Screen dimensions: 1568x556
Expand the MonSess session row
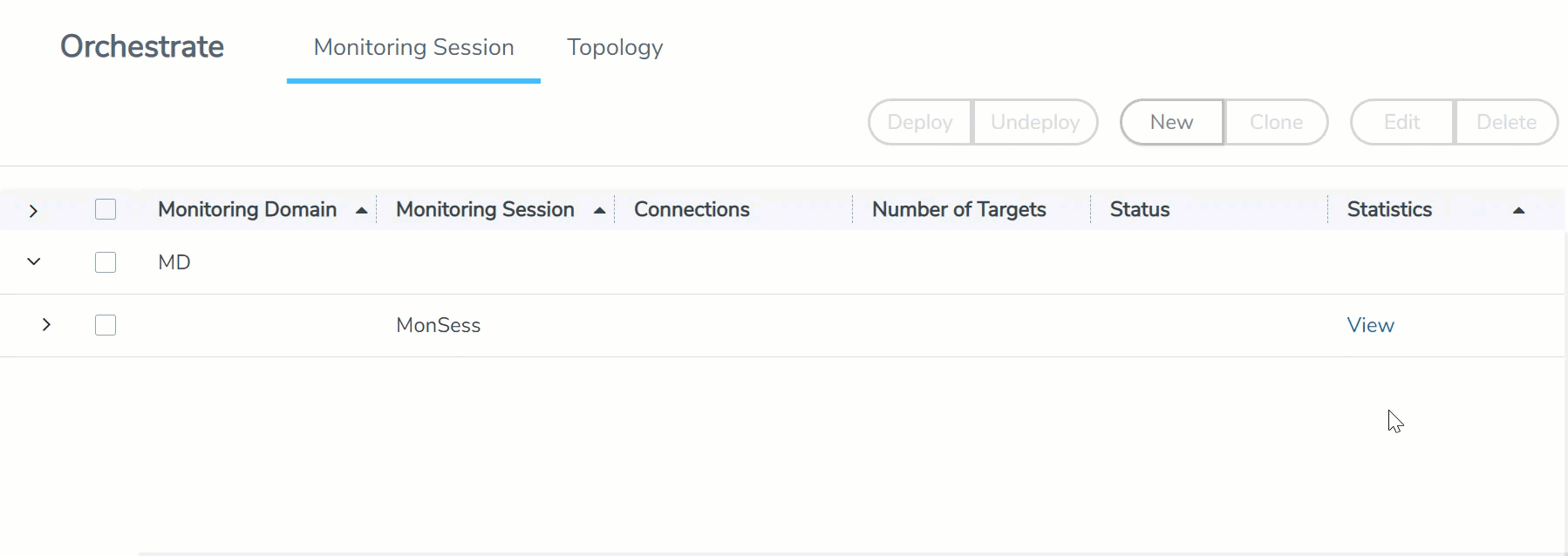coord(46,324)
